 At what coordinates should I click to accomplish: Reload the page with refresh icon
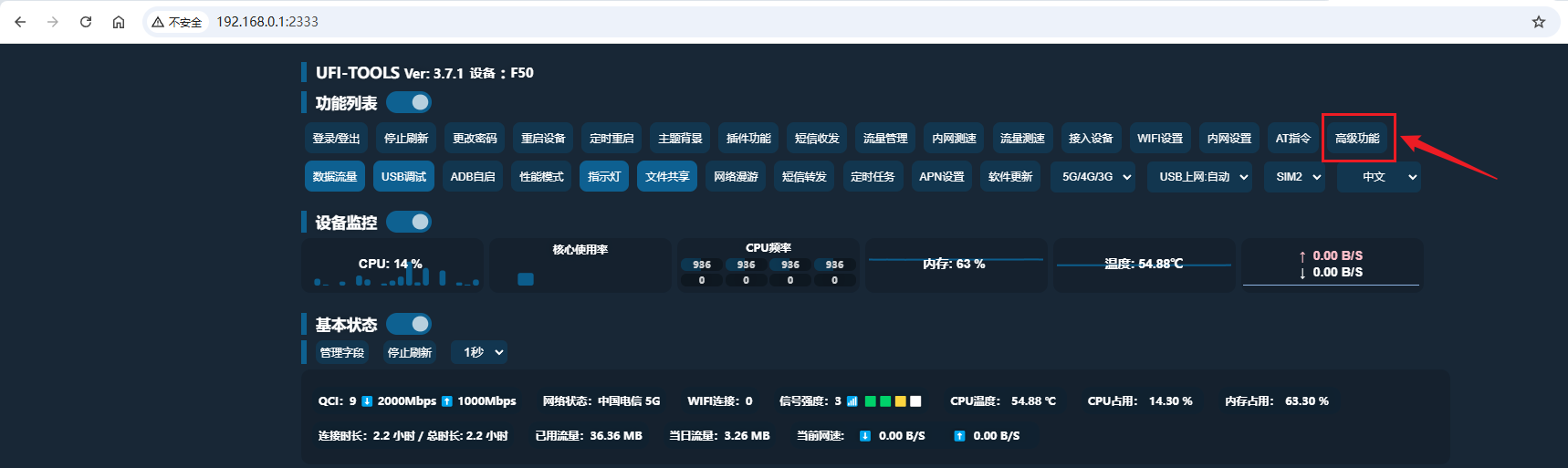tap(86, 22)
